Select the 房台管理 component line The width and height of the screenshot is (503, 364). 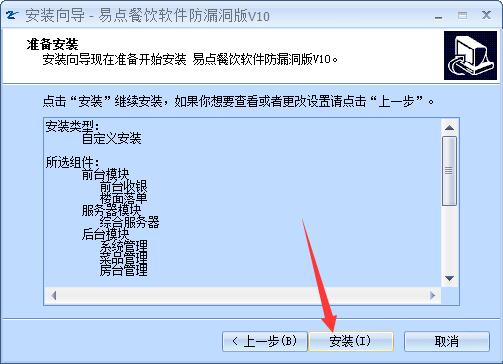coord(123,270)
